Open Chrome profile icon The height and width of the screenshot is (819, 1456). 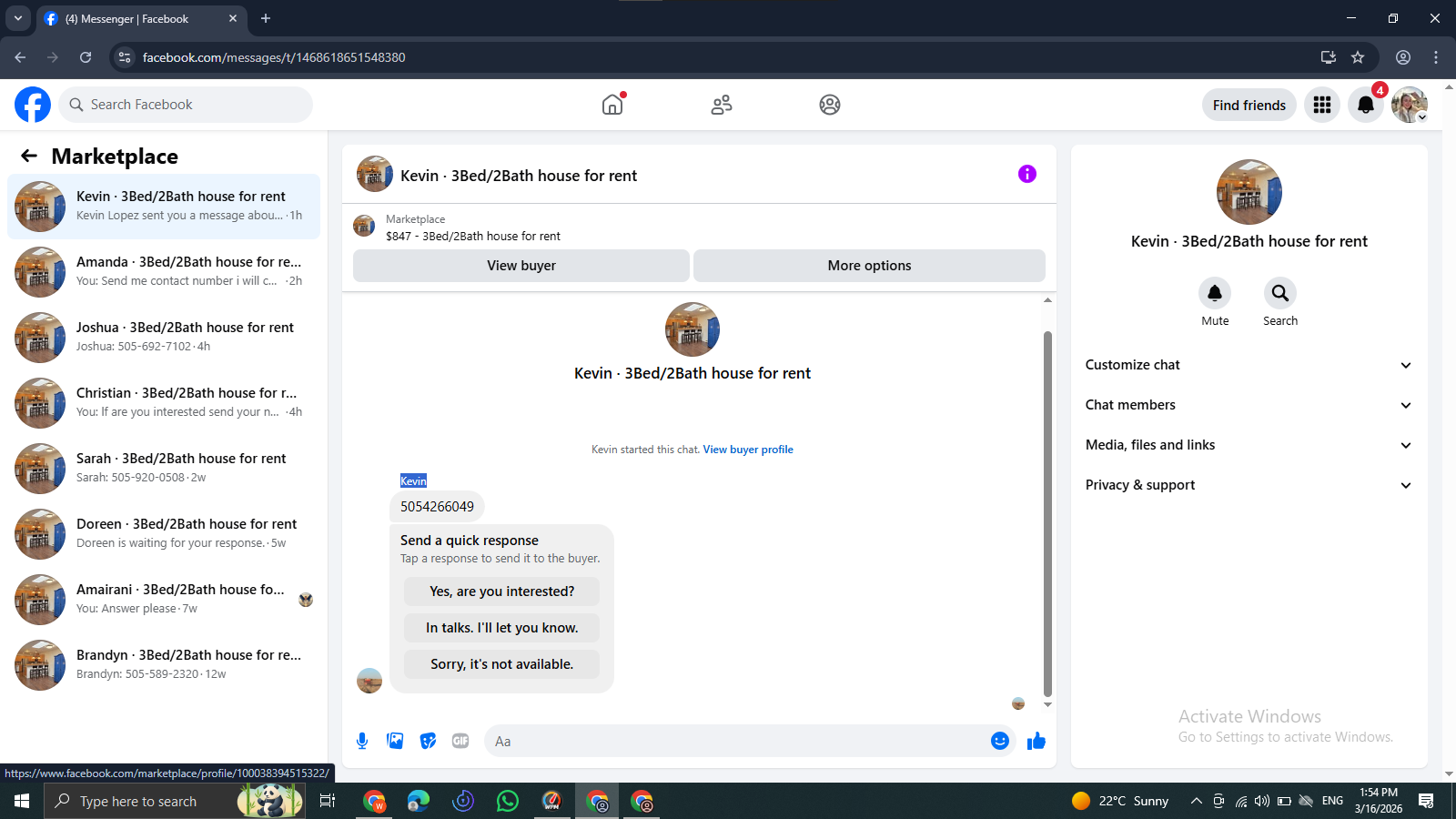click(1403, 57)
